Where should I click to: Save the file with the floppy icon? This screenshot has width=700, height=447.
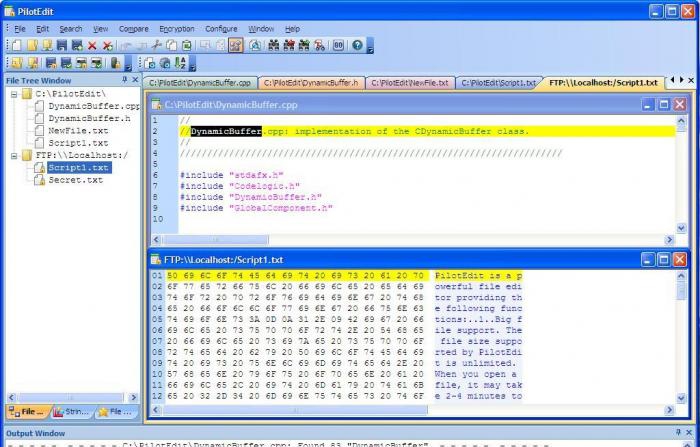click(x=62, y=45)
